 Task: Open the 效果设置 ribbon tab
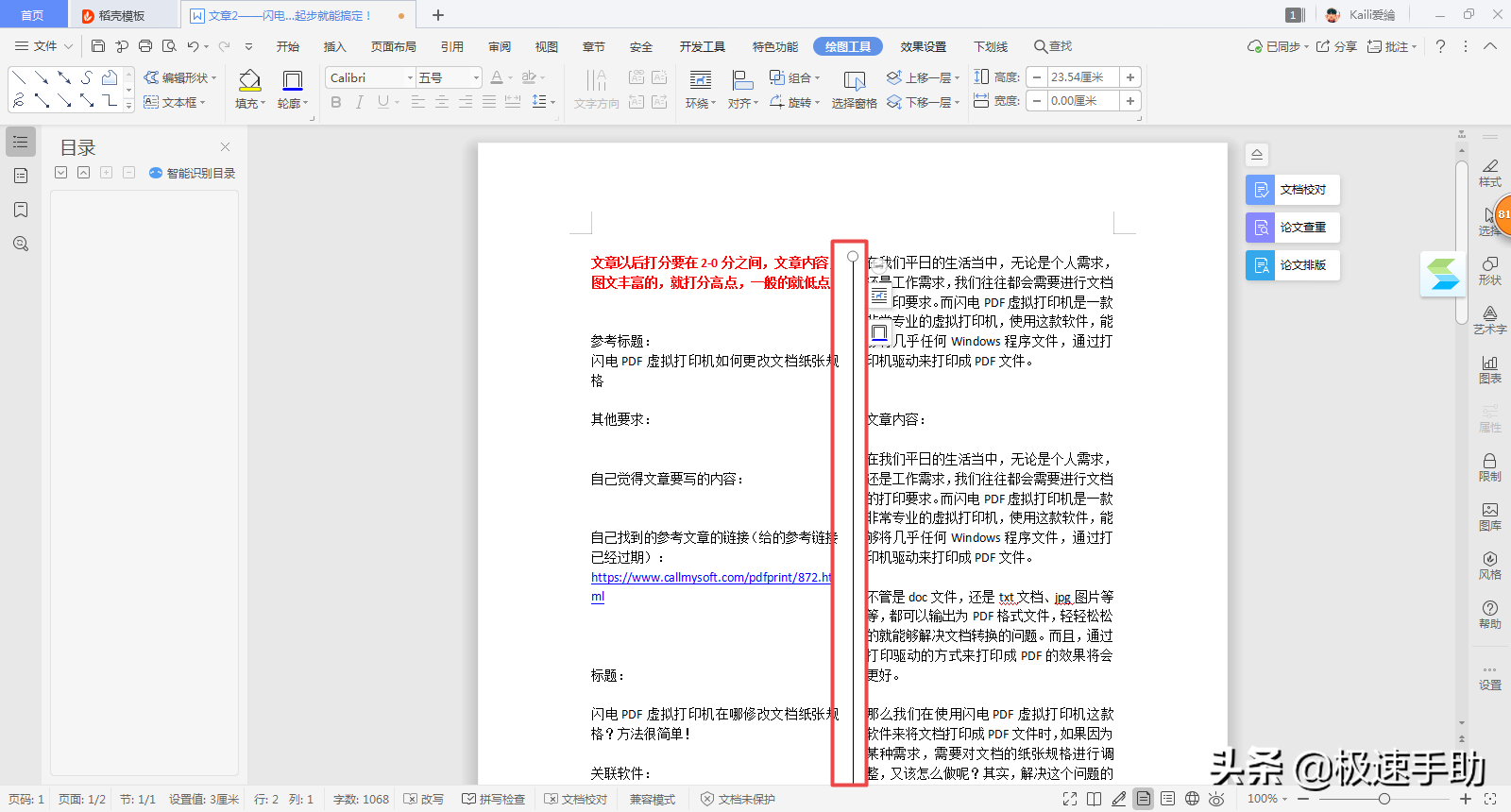click(x=923, y=46)
